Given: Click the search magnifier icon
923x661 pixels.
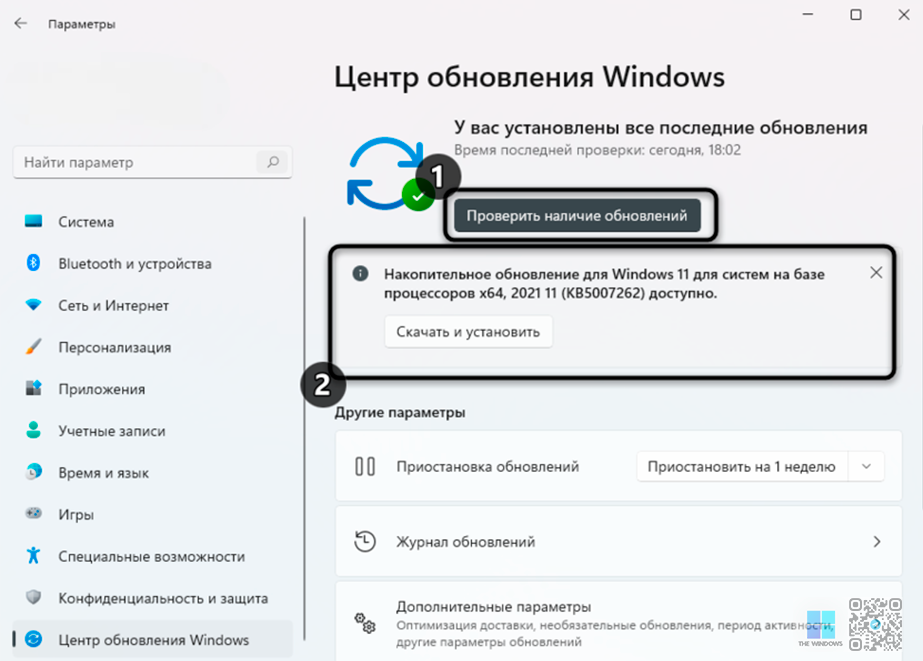Looking at the screenshot, I should 273,162.
